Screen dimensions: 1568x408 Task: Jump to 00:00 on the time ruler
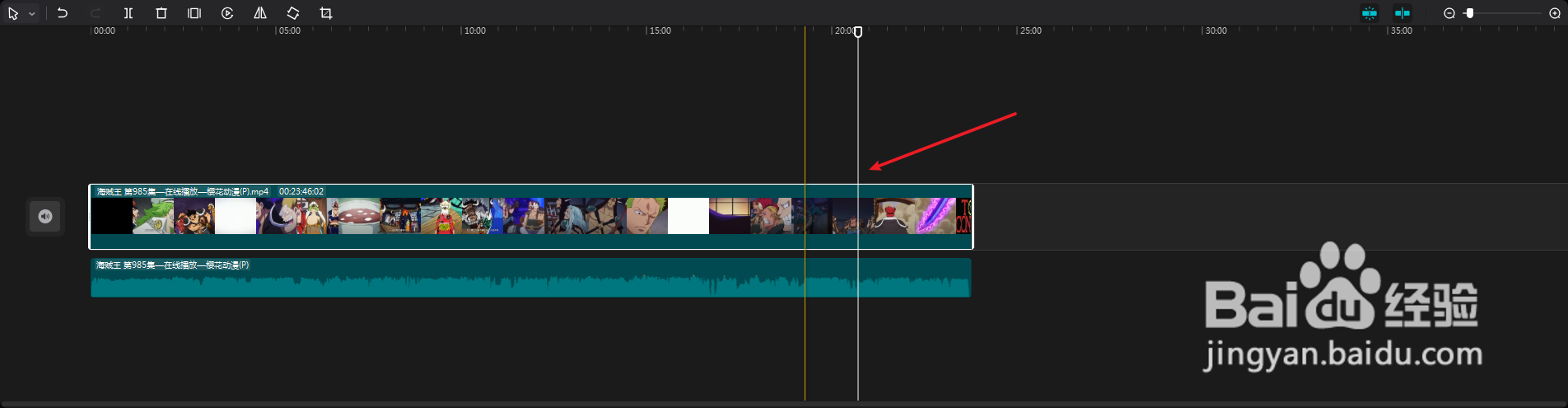105,30
